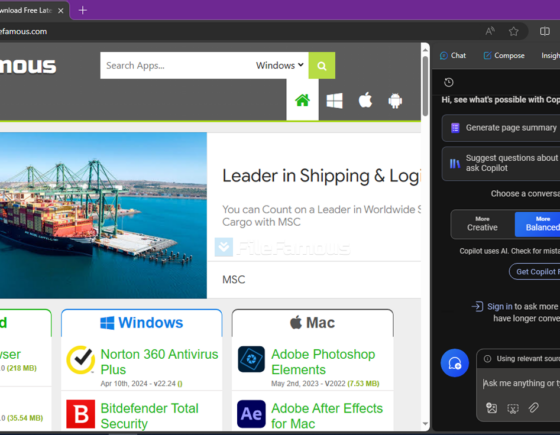Select More Creative conversation style
Viewport: 560px width, 435px height.
click(x=482, y=224)
